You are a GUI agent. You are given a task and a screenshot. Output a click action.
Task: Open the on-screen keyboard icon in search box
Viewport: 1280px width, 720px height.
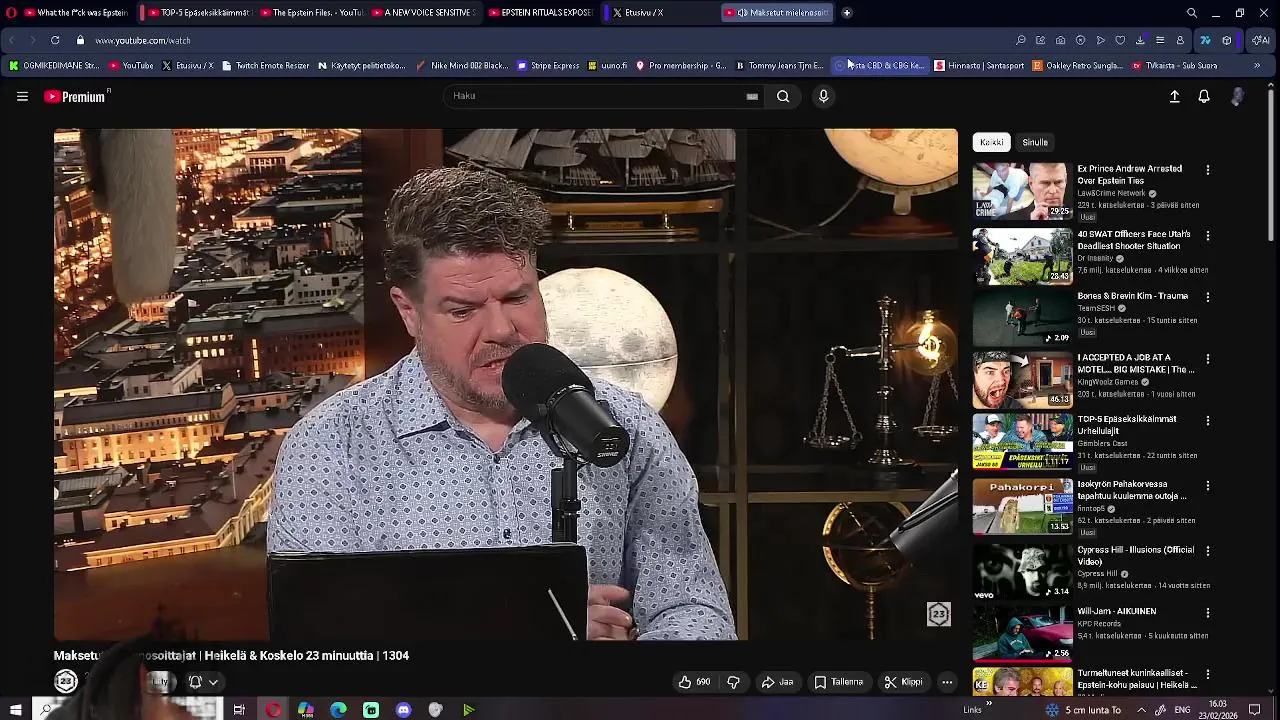[752, 96]
